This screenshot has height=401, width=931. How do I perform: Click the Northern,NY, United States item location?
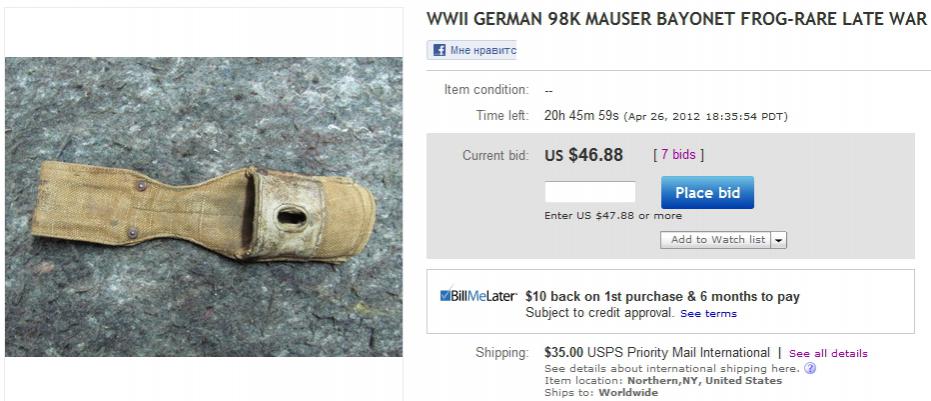pyautogui.click(x=705, y=381)
